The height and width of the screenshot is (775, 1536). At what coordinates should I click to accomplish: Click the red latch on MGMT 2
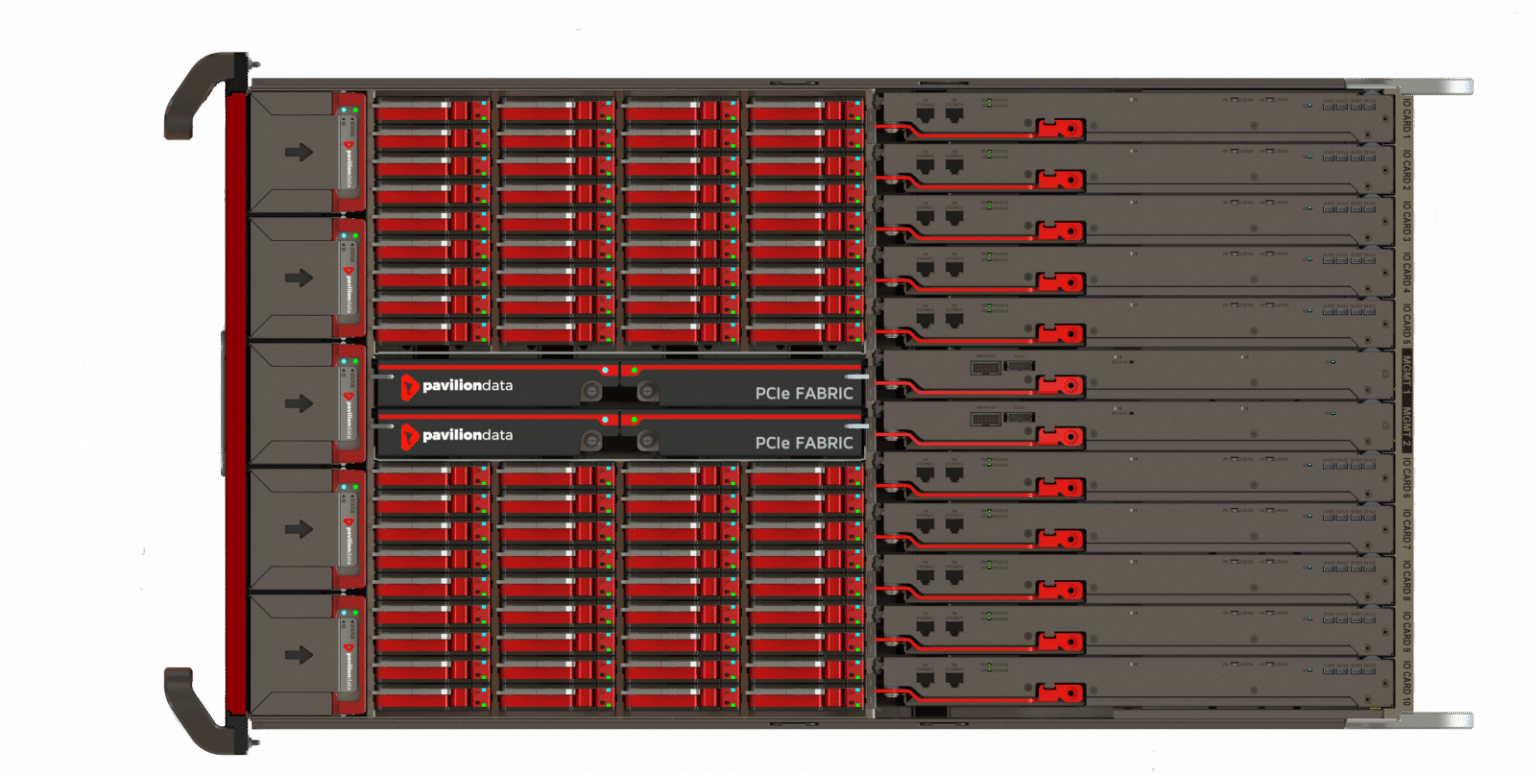(1060, 436)
